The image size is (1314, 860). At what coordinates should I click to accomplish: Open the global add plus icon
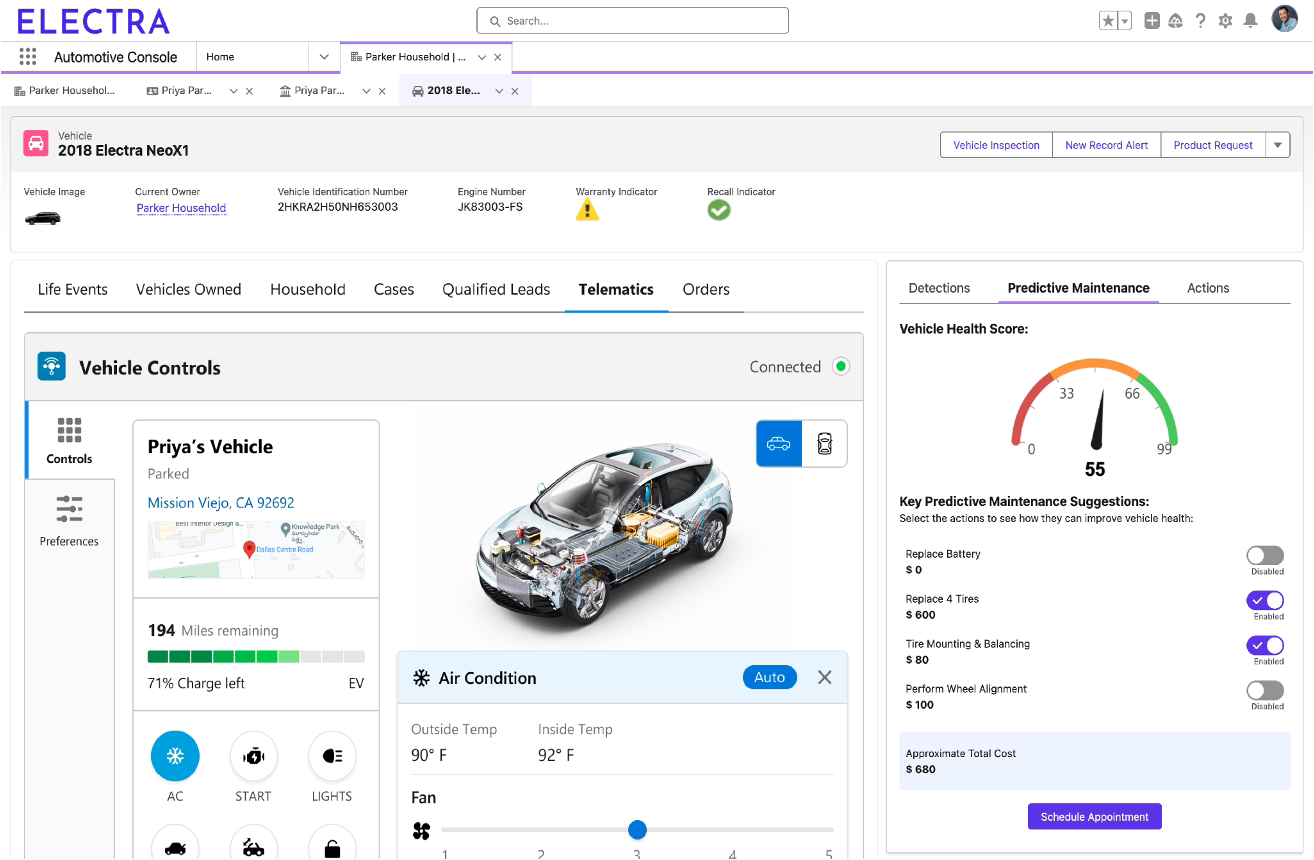coord(1152,20)
